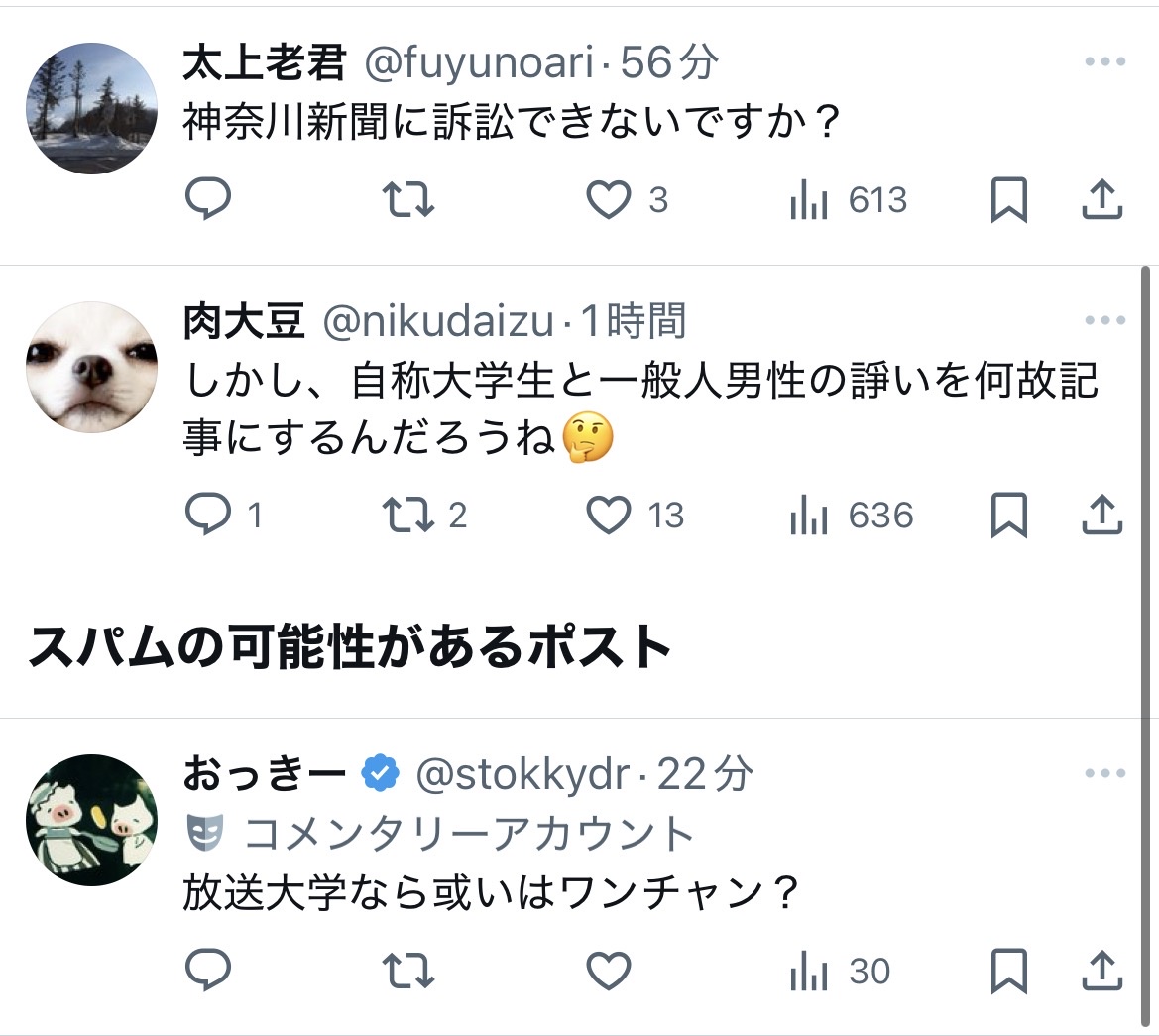Screen dimensions: 1159x1036
Task: Like 肉大豆's post with 13 likes
Action: click(x=609, y=516)
